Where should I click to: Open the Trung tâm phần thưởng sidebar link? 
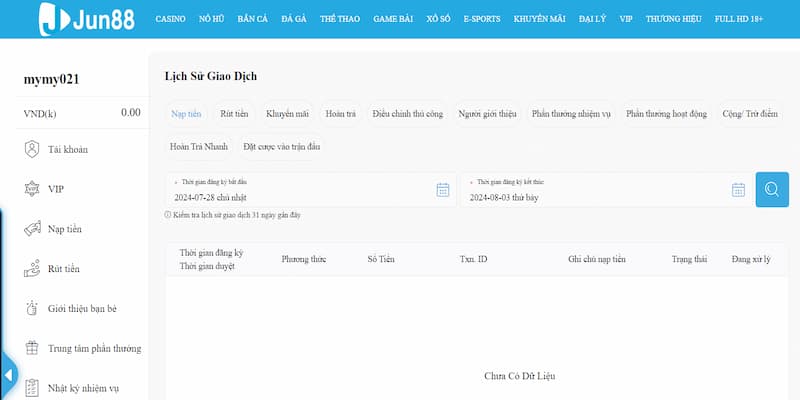(x=94, y=348)
